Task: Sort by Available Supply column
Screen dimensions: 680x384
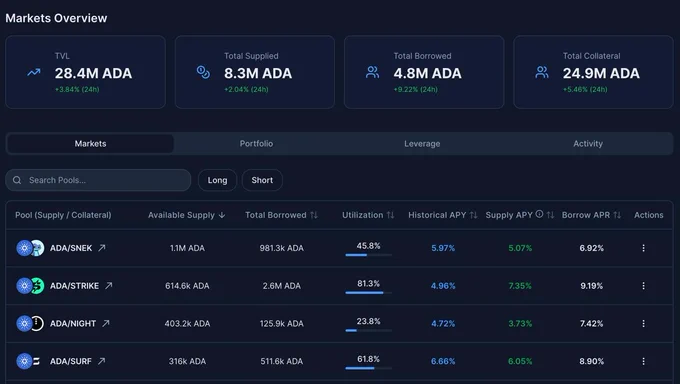Action: pos(186,215)
